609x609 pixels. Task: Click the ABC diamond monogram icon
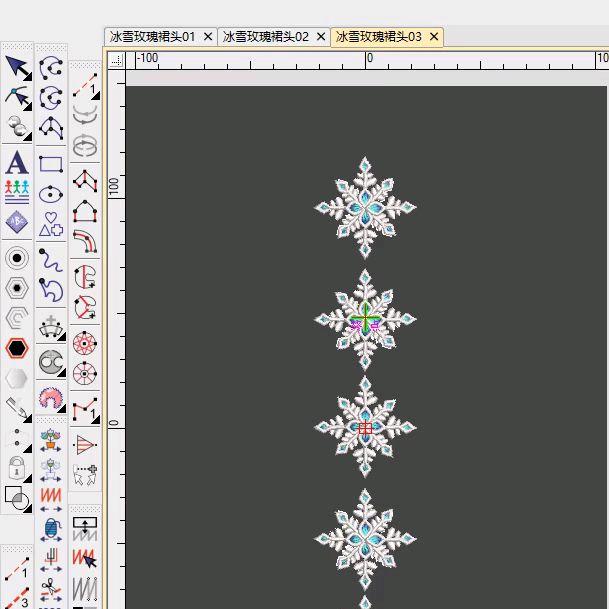pos(17,222)
